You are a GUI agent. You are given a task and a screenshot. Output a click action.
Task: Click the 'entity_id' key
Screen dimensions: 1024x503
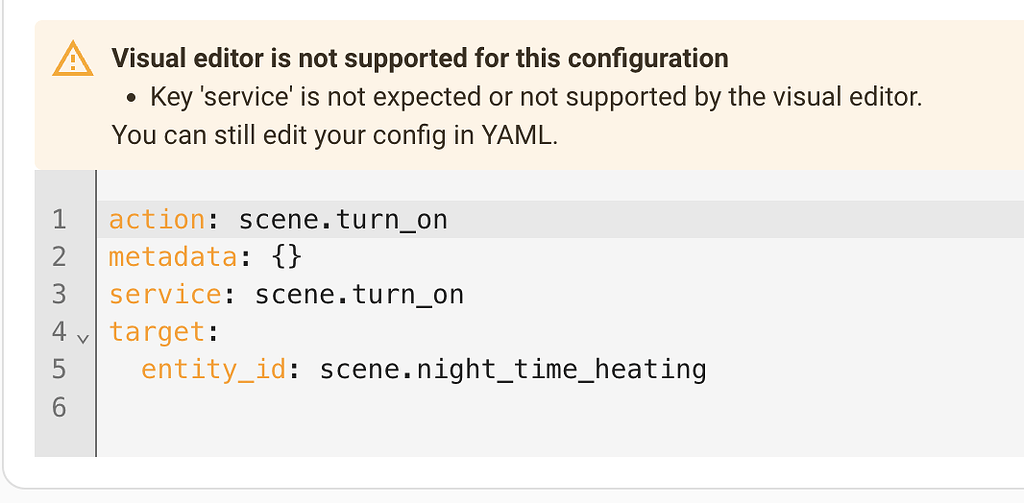[214, 370]
